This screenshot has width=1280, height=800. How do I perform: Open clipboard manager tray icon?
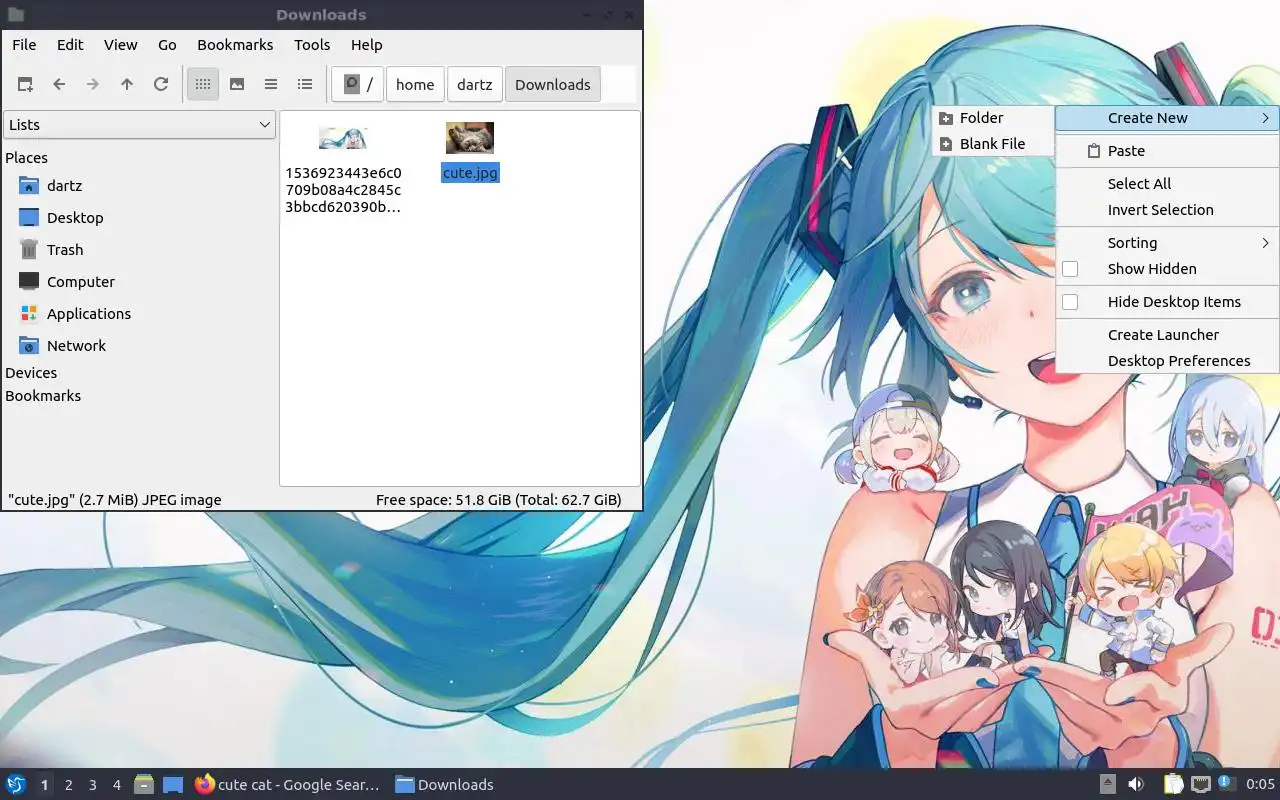[1174, 785]
